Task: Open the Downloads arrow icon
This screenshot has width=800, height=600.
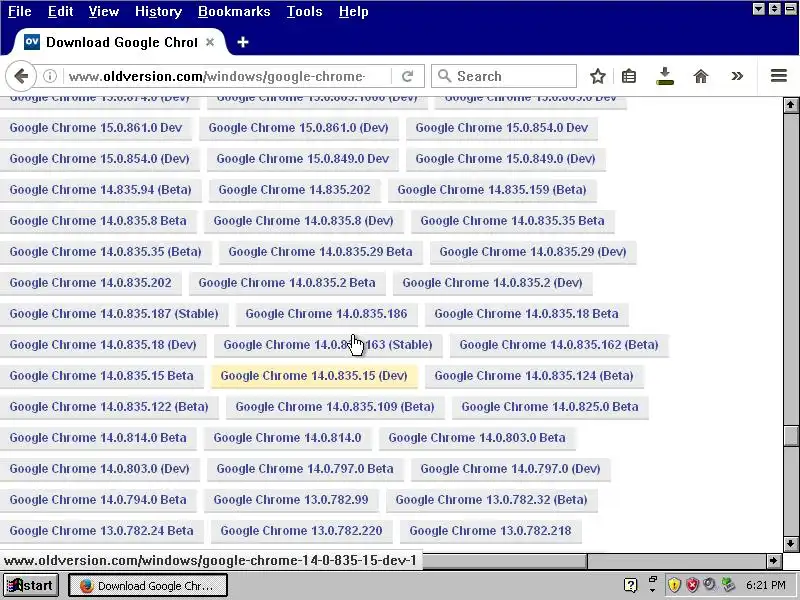Action: pos(665,76)
